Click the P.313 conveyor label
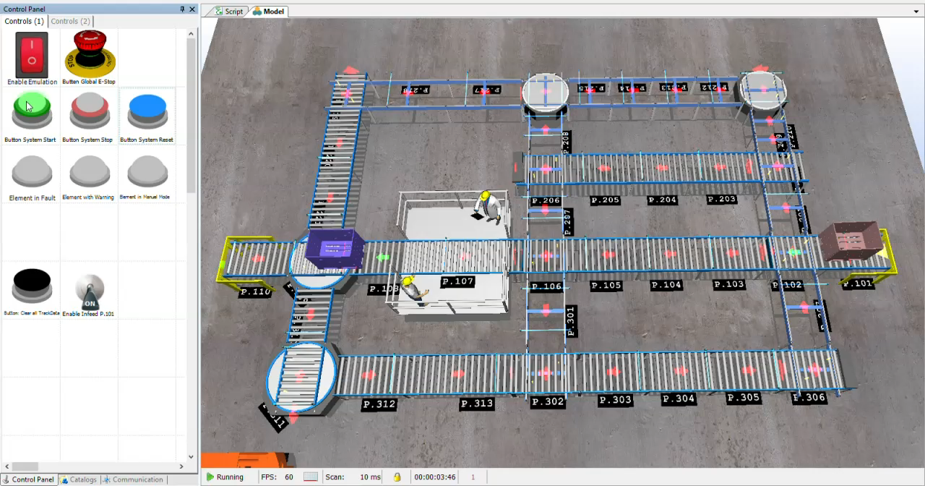The height and width of the screenshot is (486, 925). tap(477, 404)
